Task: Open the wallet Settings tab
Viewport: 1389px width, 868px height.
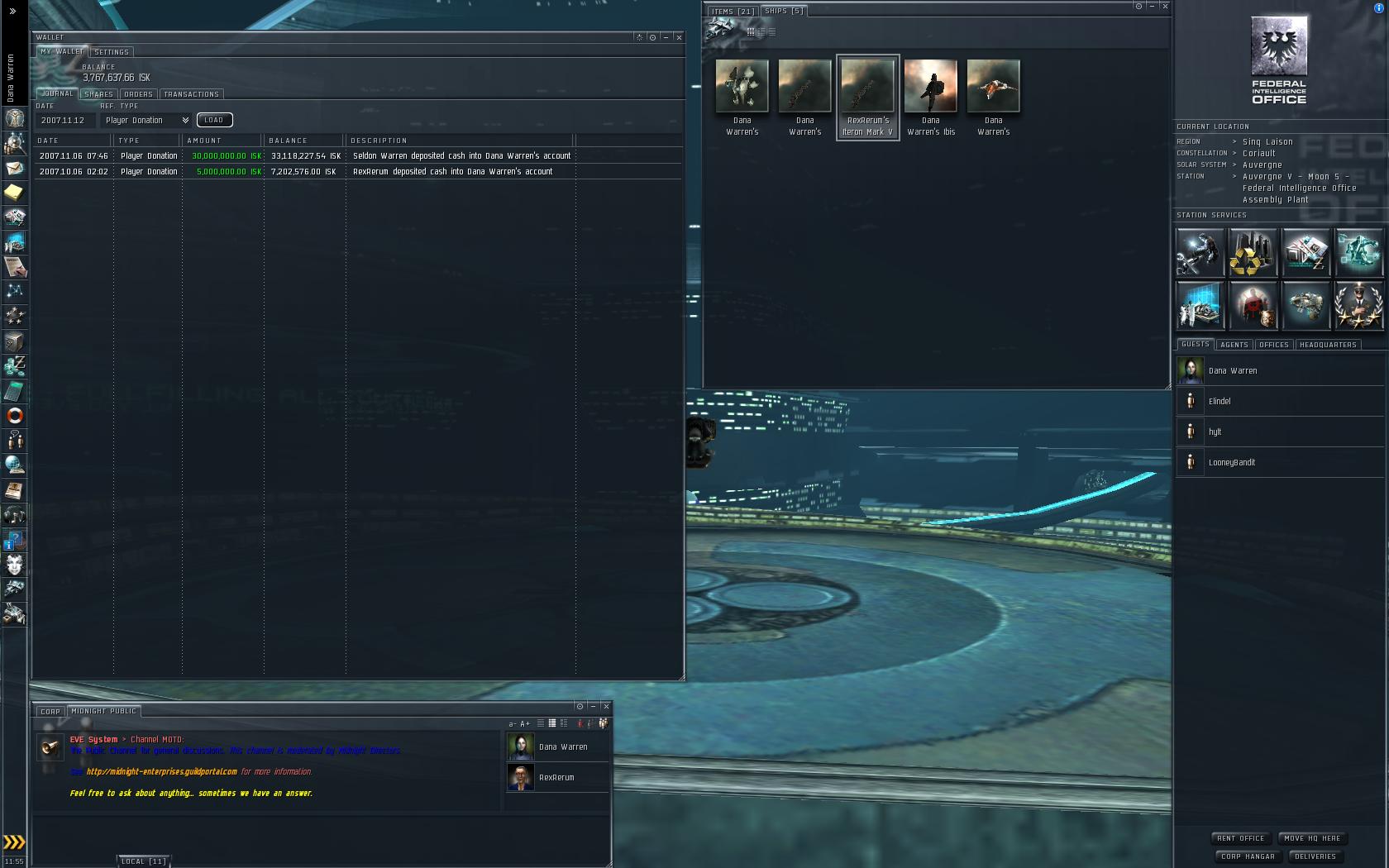Action: tap(112, 52)
